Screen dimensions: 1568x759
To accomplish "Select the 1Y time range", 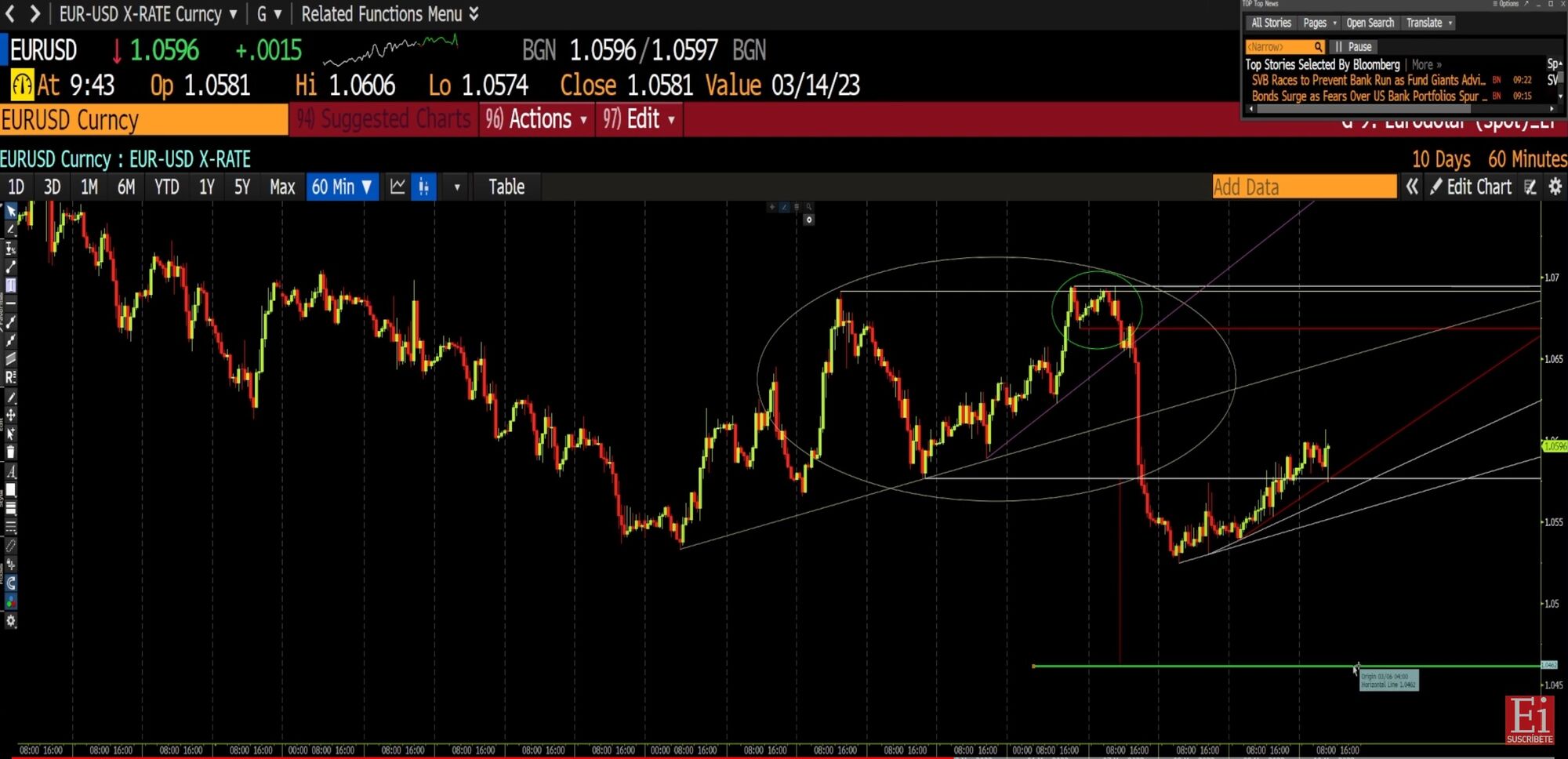I will 207,187.
